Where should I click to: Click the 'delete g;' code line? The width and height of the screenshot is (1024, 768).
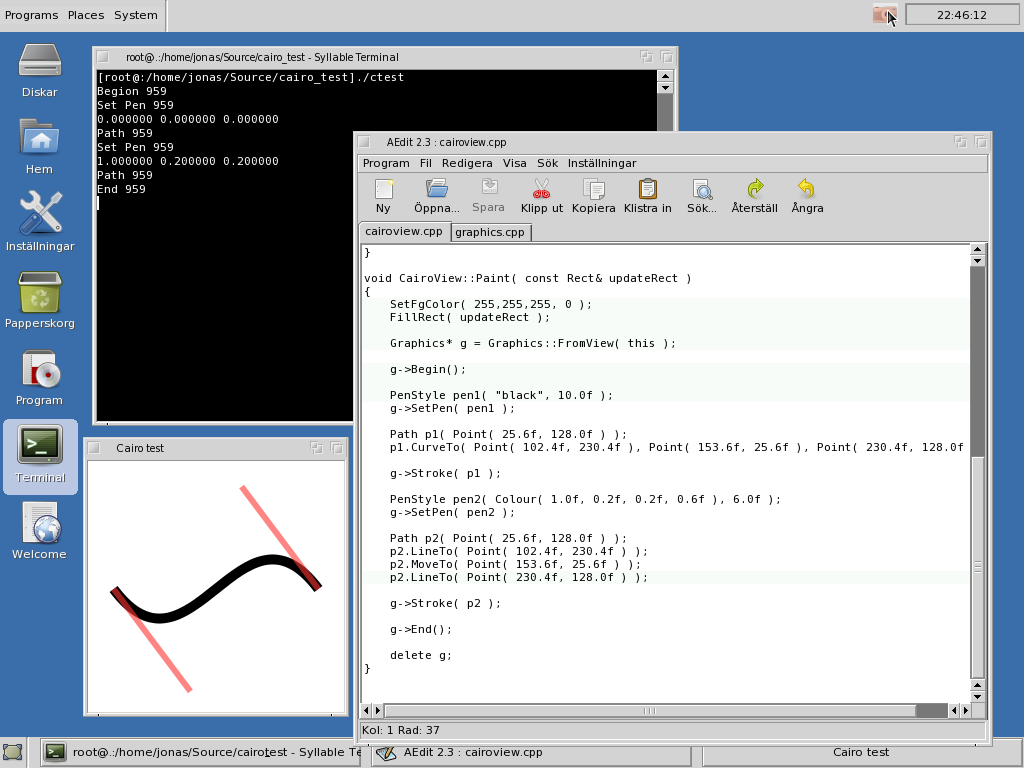[x=421, y=655]
